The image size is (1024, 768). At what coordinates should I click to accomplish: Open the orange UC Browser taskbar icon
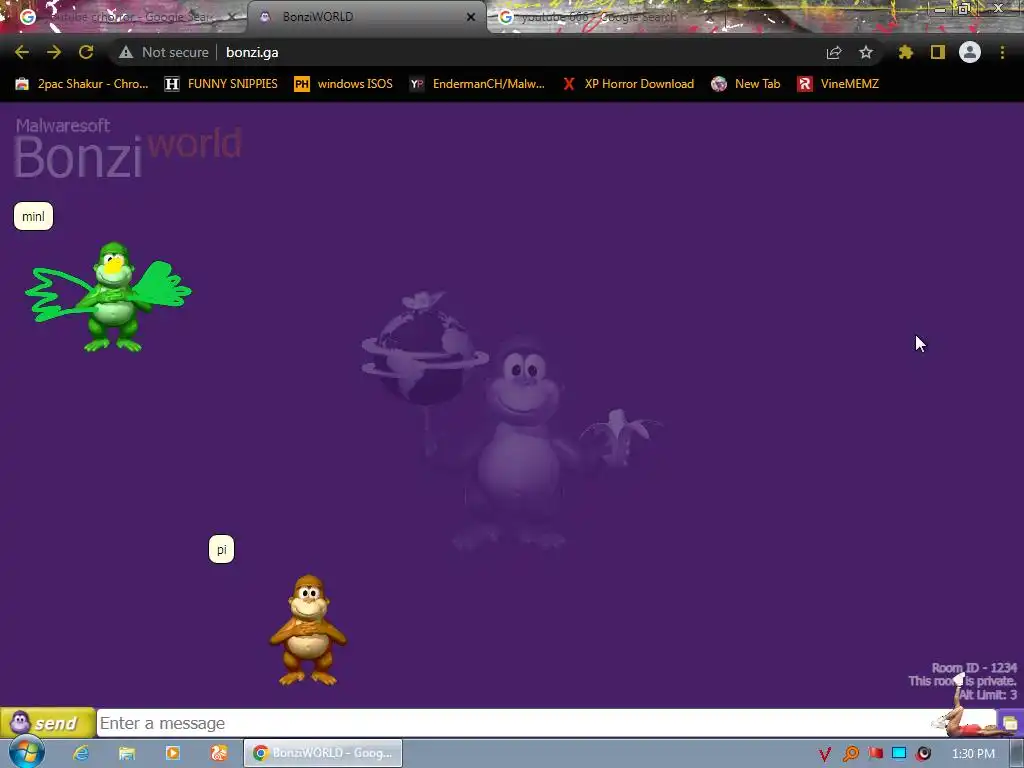219,753
